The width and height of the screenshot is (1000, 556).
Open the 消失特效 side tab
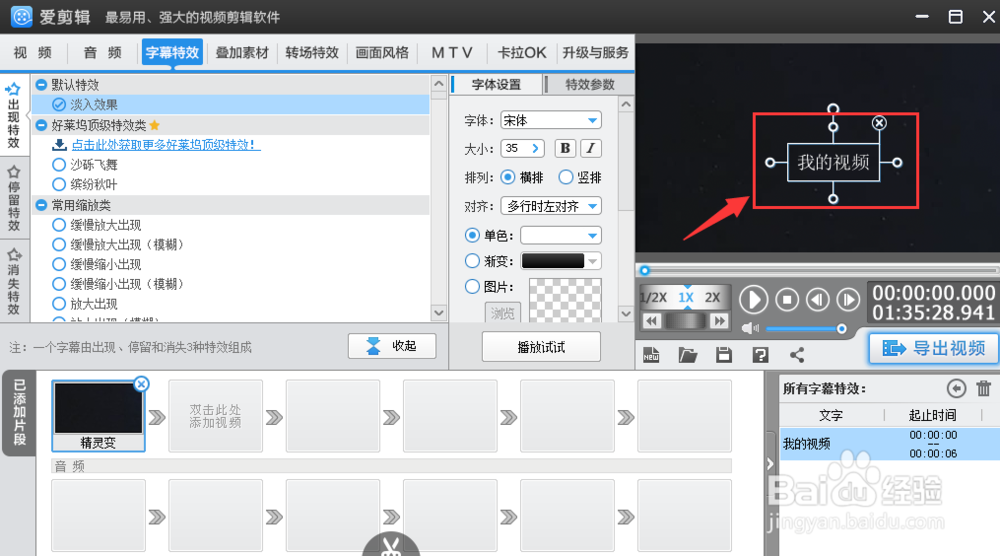[x=13, y=281]
